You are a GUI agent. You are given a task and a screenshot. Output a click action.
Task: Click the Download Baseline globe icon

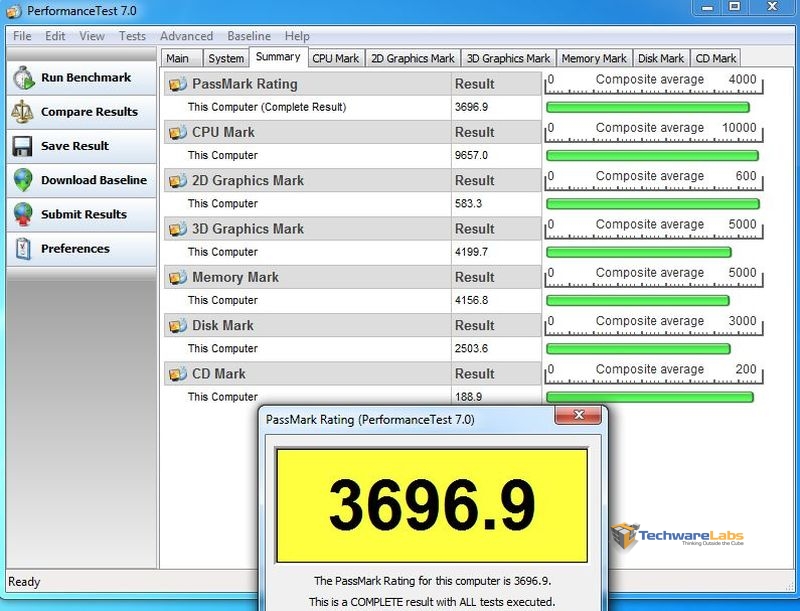pyautogui.click(x=23, y=180)
